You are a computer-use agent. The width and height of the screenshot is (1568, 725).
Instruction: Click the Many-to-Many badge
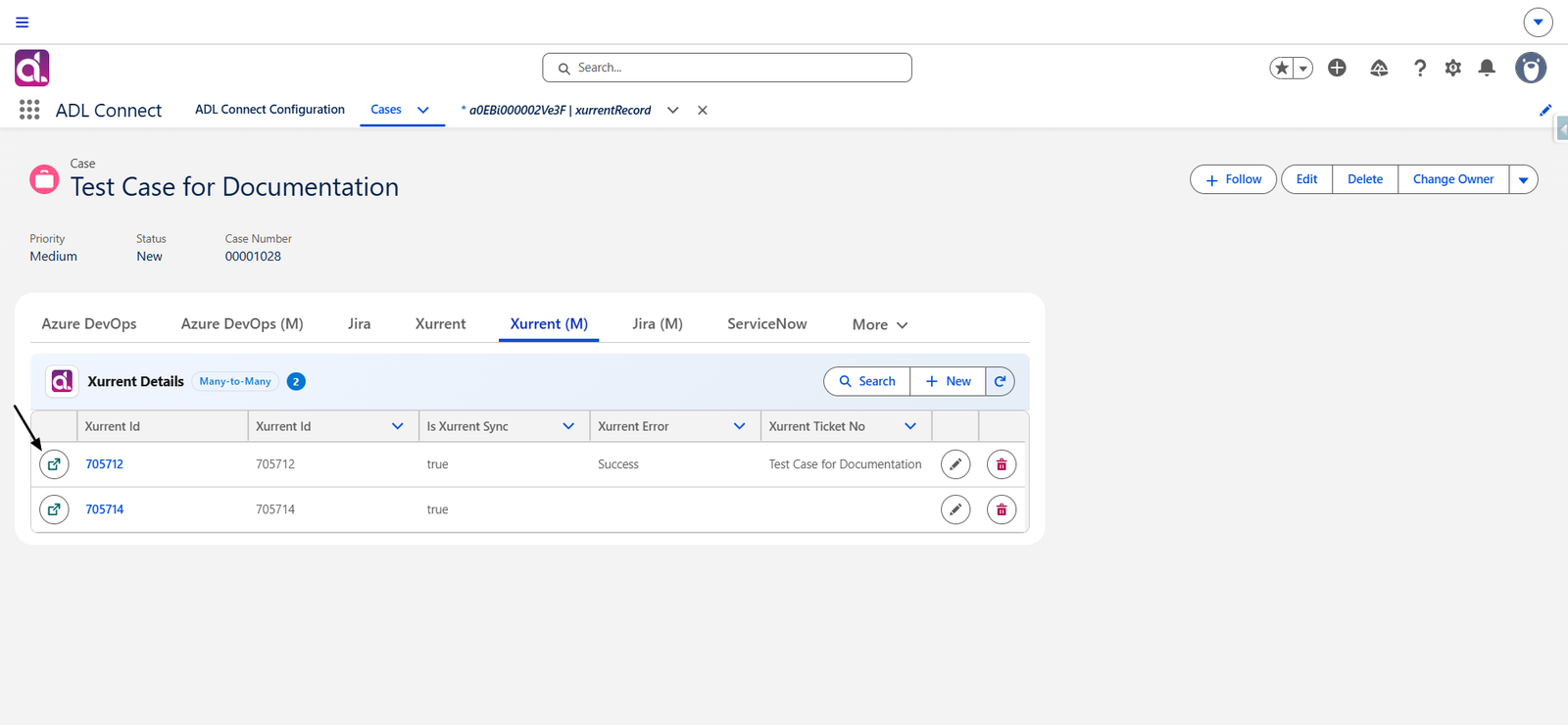pyautogui.click(x=235, y=381)
